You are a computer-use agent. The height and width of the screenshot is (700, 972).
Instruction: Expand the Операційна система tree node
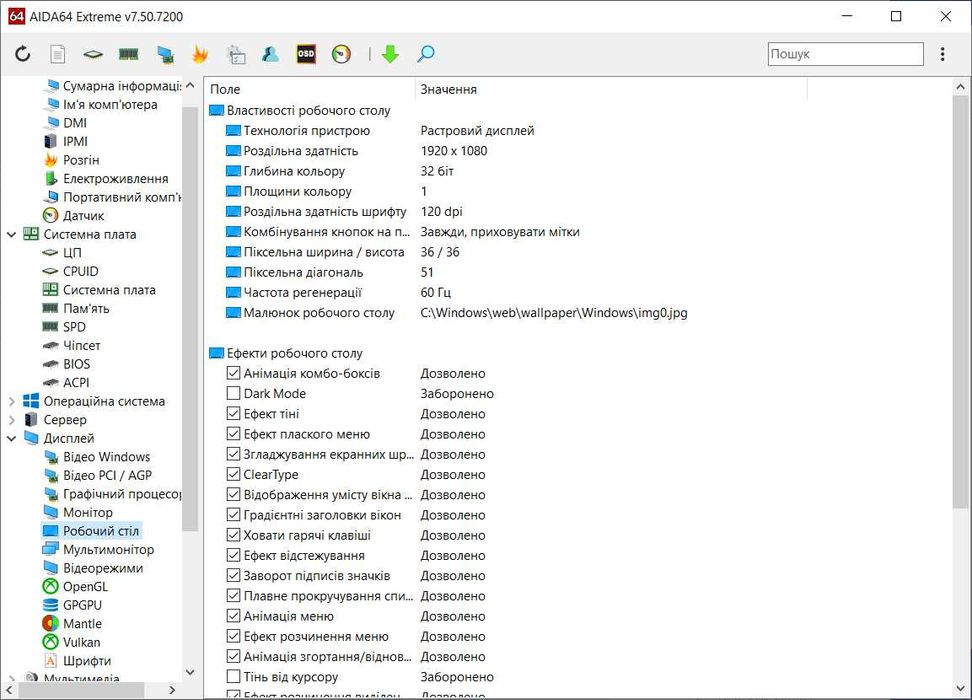[11, 401]
